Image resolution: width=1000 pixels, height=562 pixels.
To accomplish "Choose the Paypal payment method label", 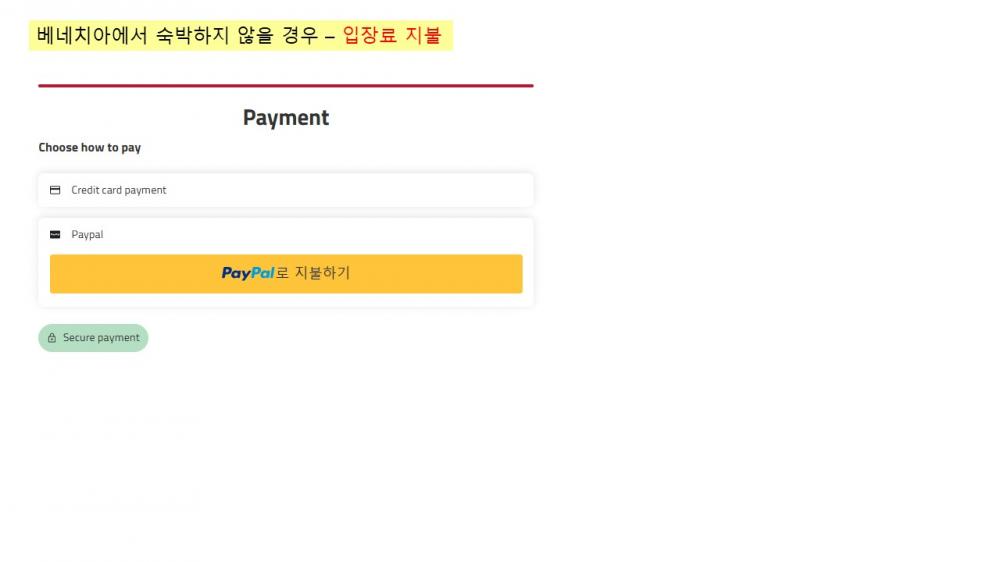I will pyautogui.click(x=87, y=235).
